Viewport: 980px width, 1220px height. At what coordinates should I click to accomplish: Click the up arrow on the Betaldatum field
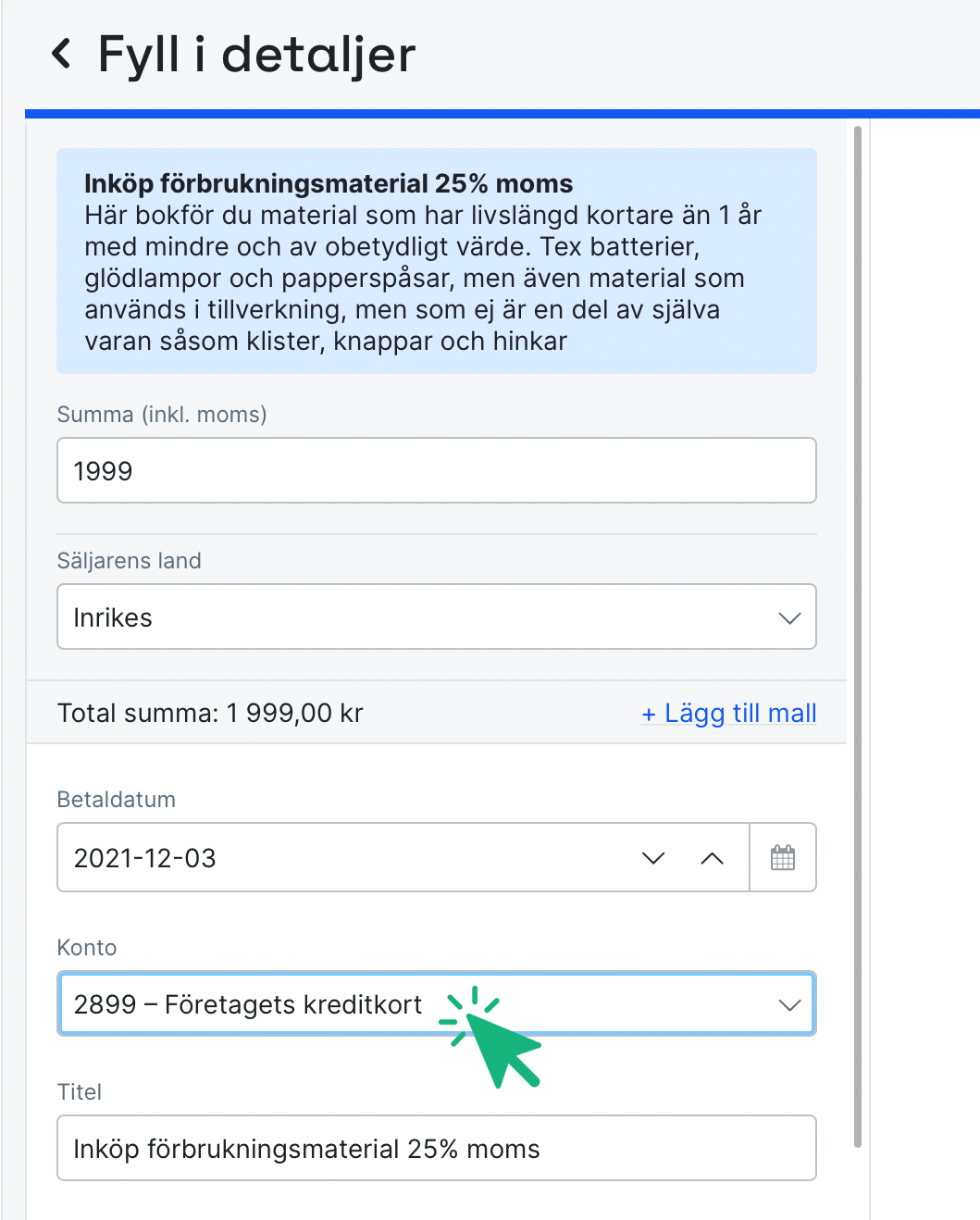coord(712,858)
